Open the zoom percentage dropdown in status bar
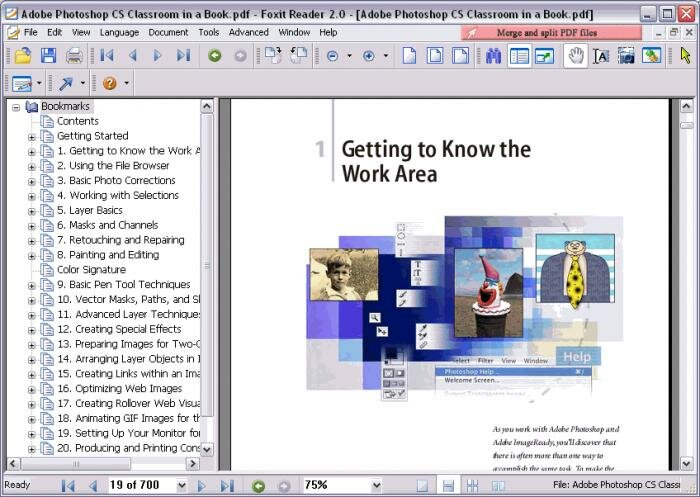700x497 pixels. [376, 485]
